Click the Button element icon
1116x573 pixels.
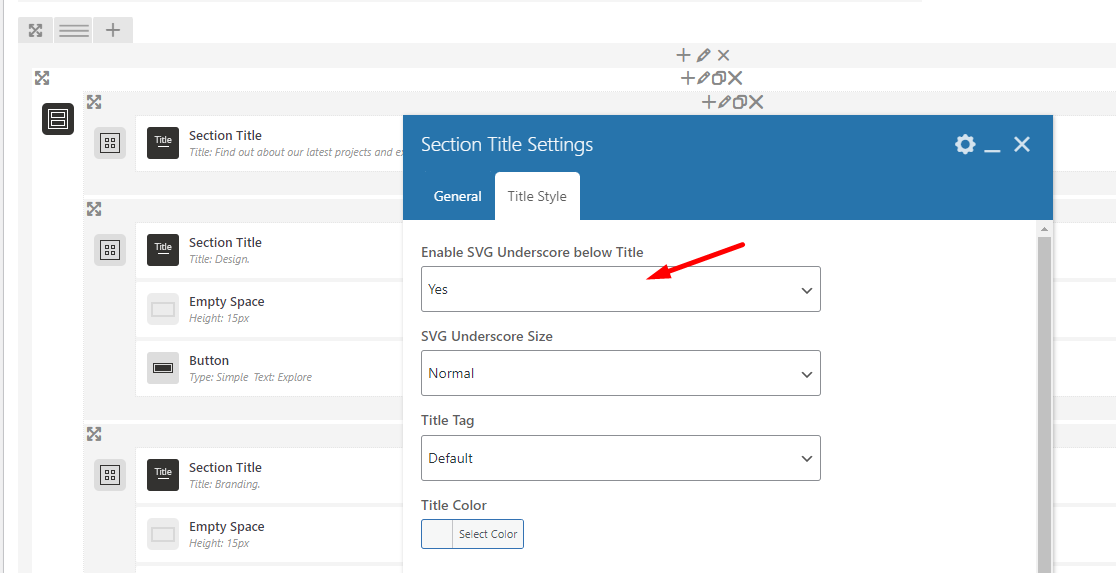[163, 368]
